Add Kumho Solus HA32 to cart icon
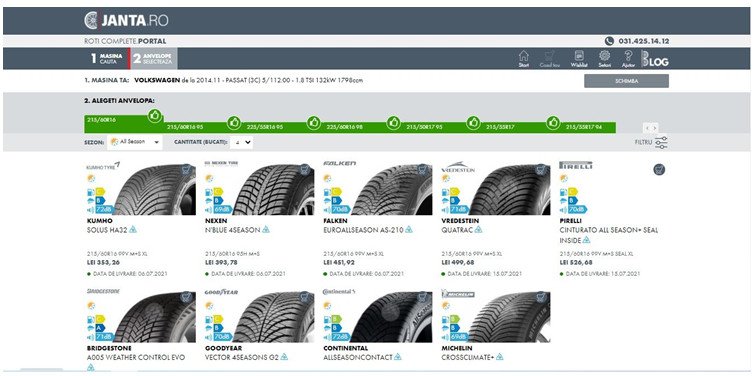Viewport: 753px width, 376px height. pos(187,170)
